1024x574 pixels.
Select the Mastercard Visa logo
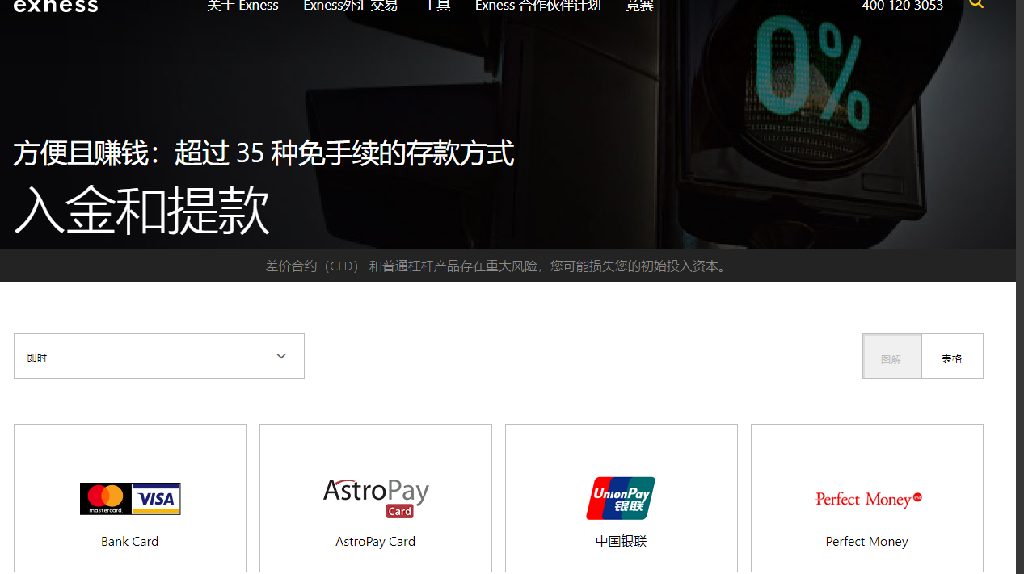tap(130, 499)
